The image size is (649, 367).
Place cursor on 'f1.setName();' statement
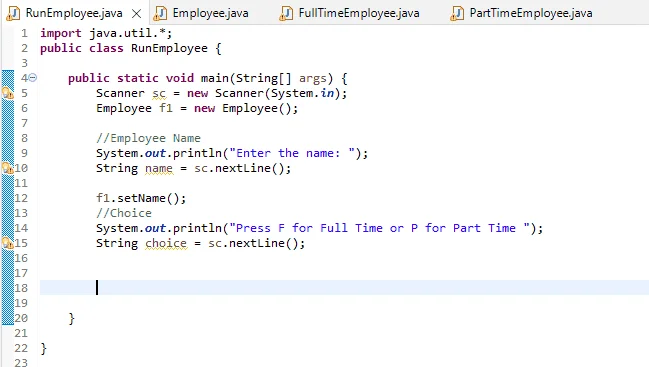click(141, 198)
